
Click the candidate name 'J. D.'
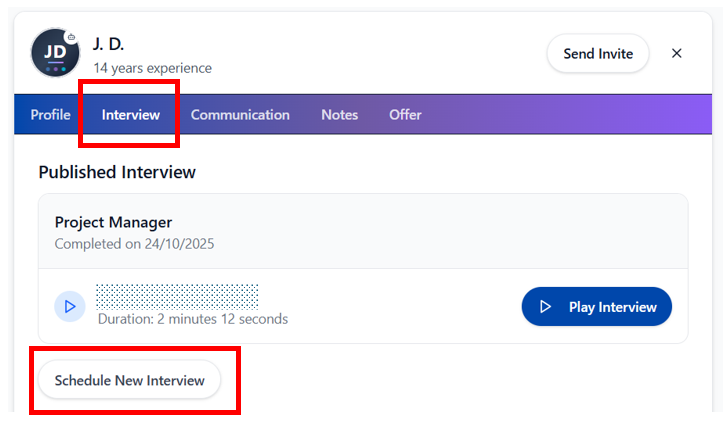click(108, 44)
